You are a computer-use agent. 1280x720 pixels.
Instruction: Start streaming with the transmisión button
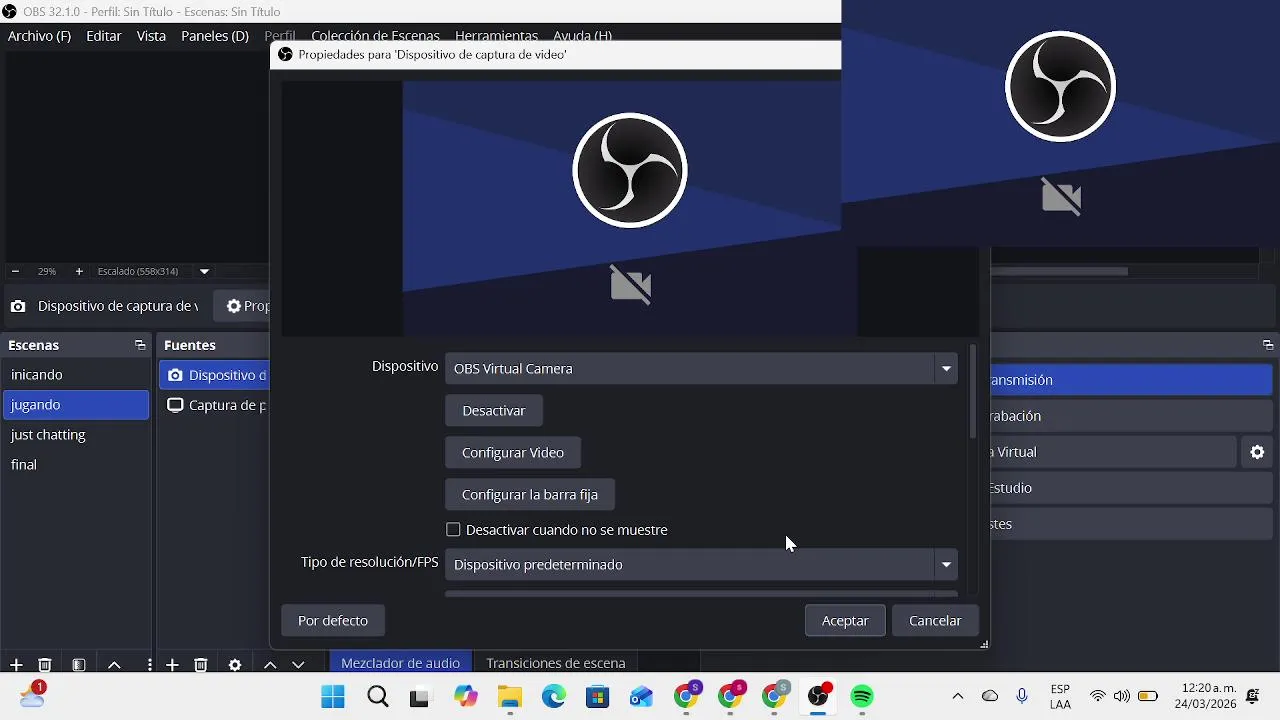(x=1131, y=380)
